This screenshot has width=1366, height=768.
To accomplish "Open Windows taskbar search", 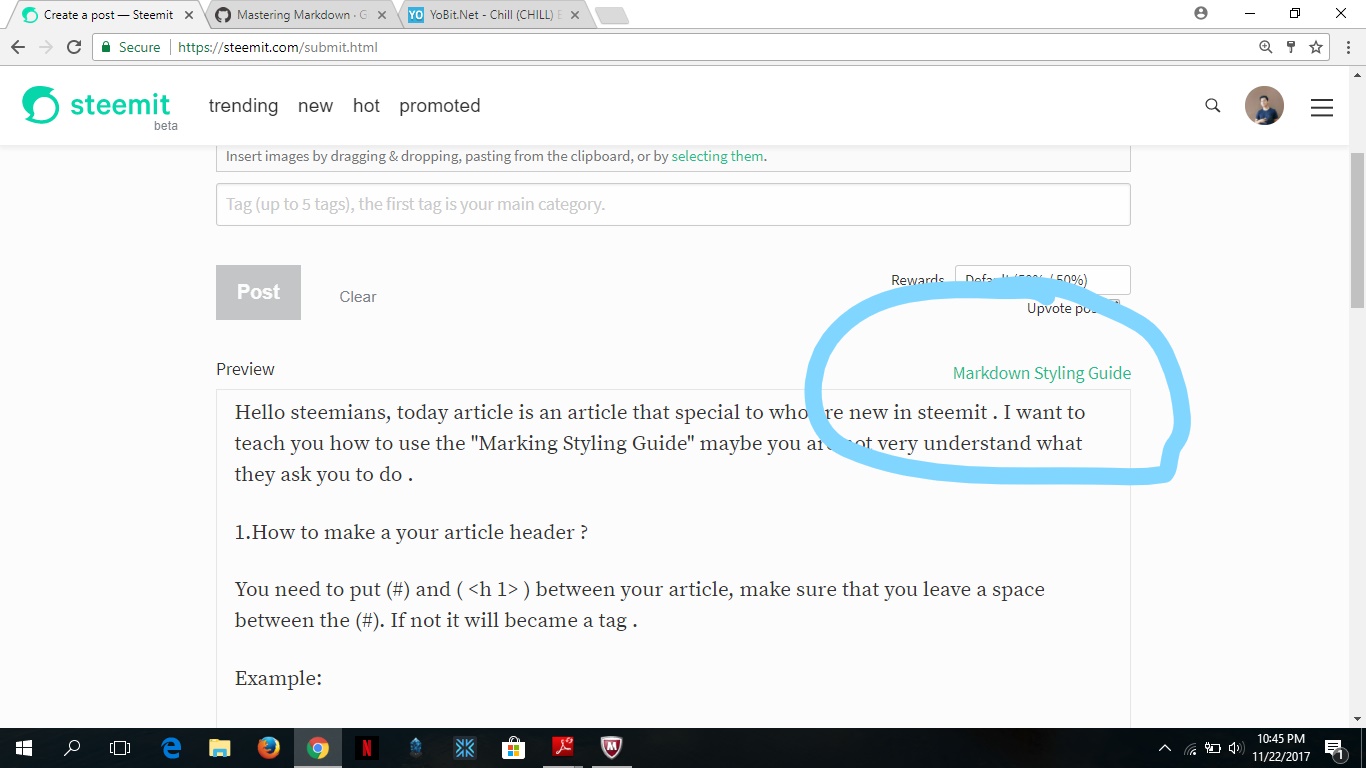I will coord(72,748).
